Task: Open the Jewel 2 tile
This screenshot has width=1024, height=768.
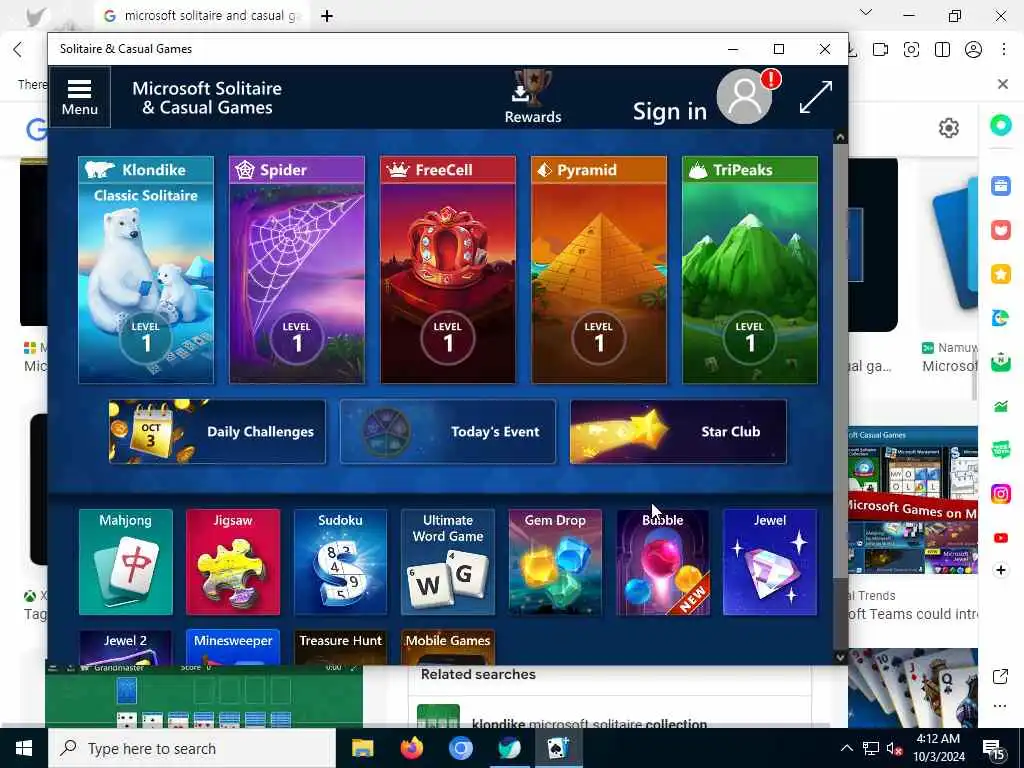Action: [125, 647]
